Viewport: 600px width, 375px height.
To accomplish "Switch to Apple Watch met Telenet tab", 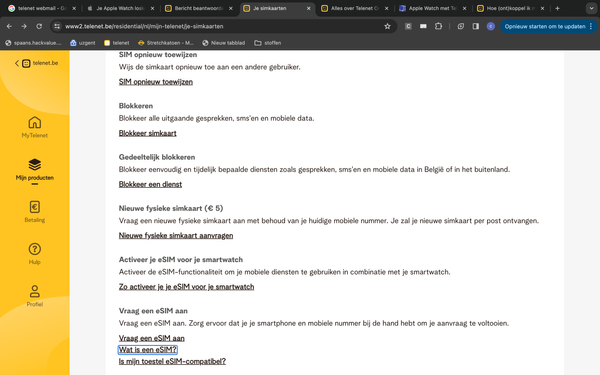I will click(x=433, y=8).
